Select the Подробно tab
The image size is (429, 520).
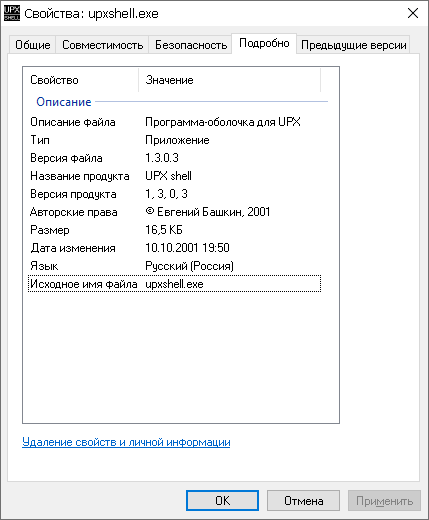pos(264,43)
